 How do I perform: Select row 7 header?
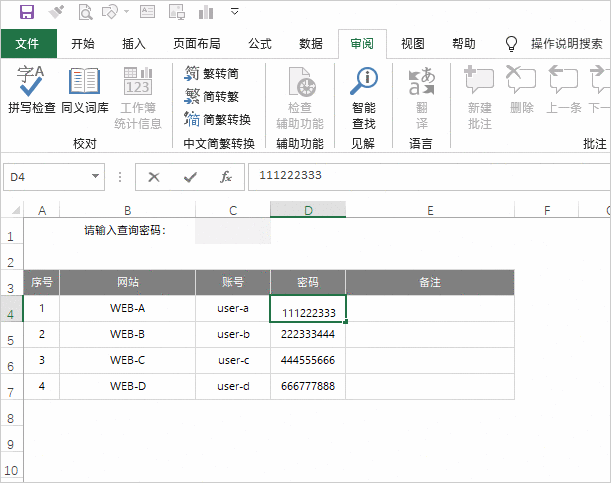click(x=11, y=387)
